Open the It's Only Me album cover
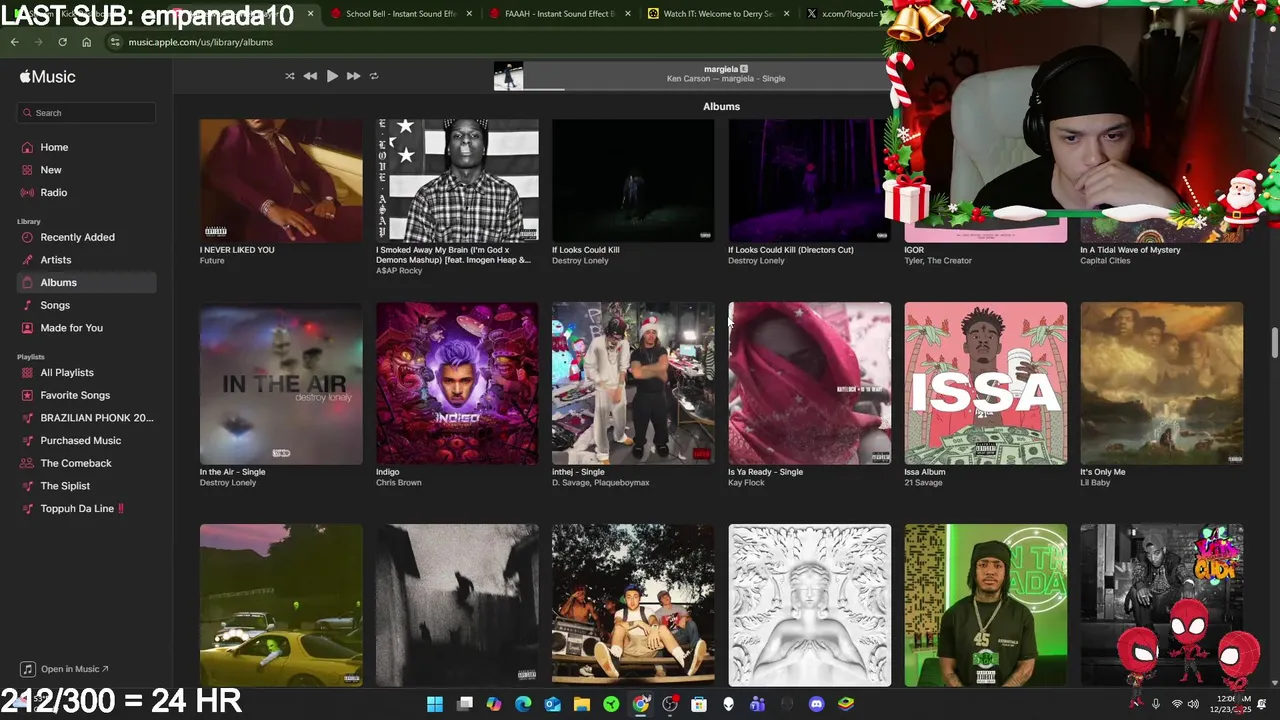The width and height of the screenshot is (1280, 720). click(1162, 383)
